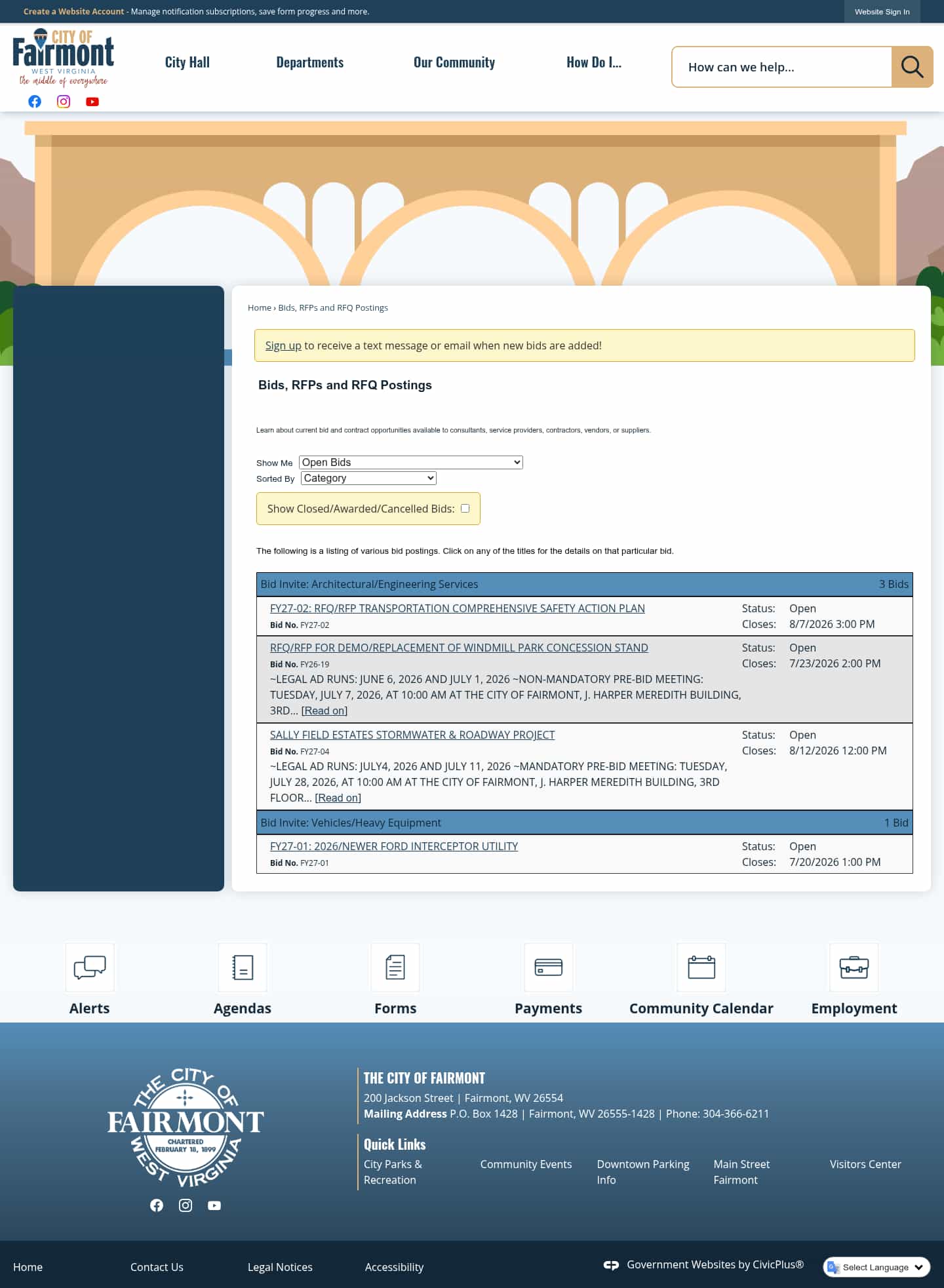Click Forms quick link label

pos(395,1008)
